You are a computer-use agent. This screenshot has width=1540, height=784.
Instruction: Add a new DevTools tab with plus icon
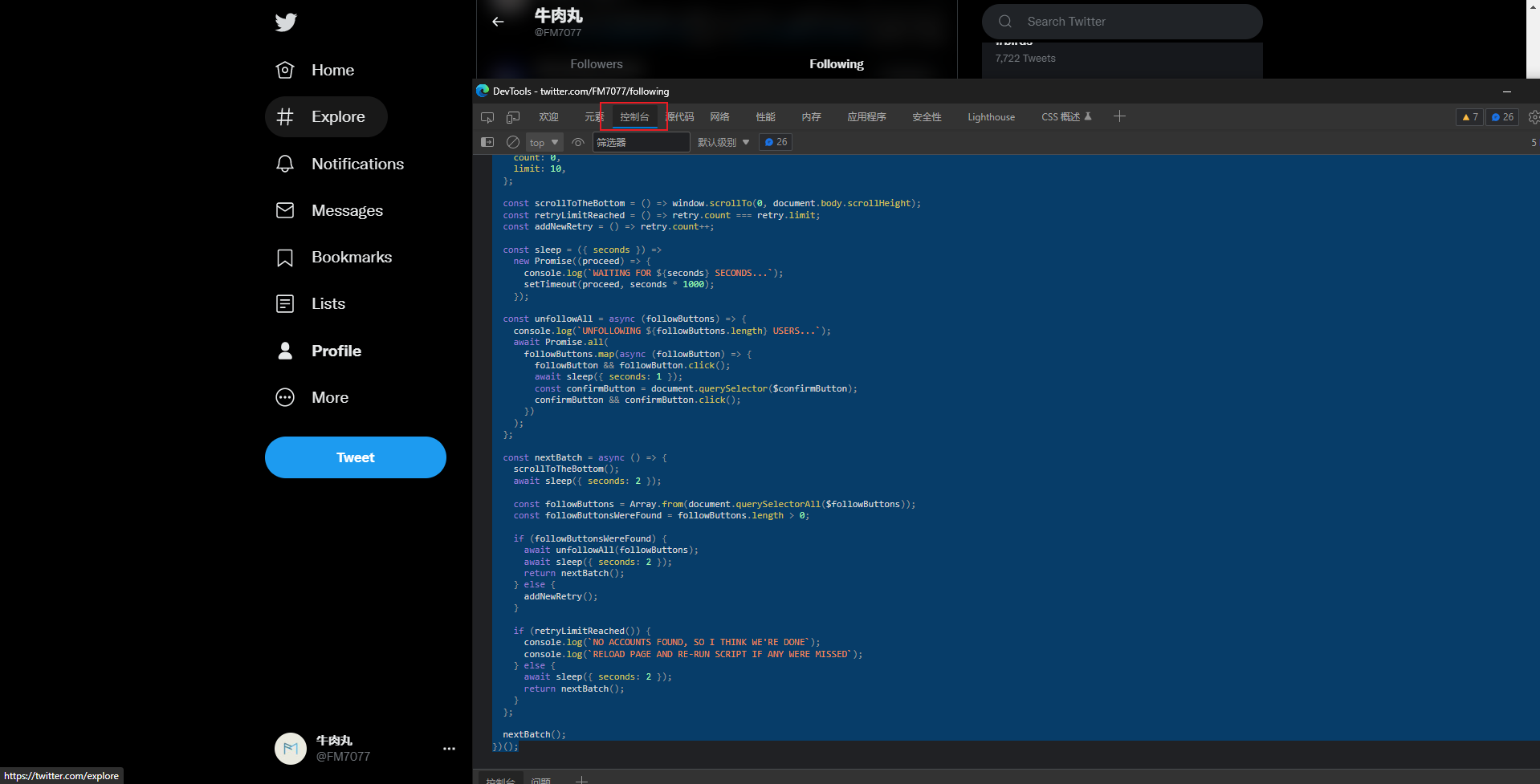coord(1119,116)
